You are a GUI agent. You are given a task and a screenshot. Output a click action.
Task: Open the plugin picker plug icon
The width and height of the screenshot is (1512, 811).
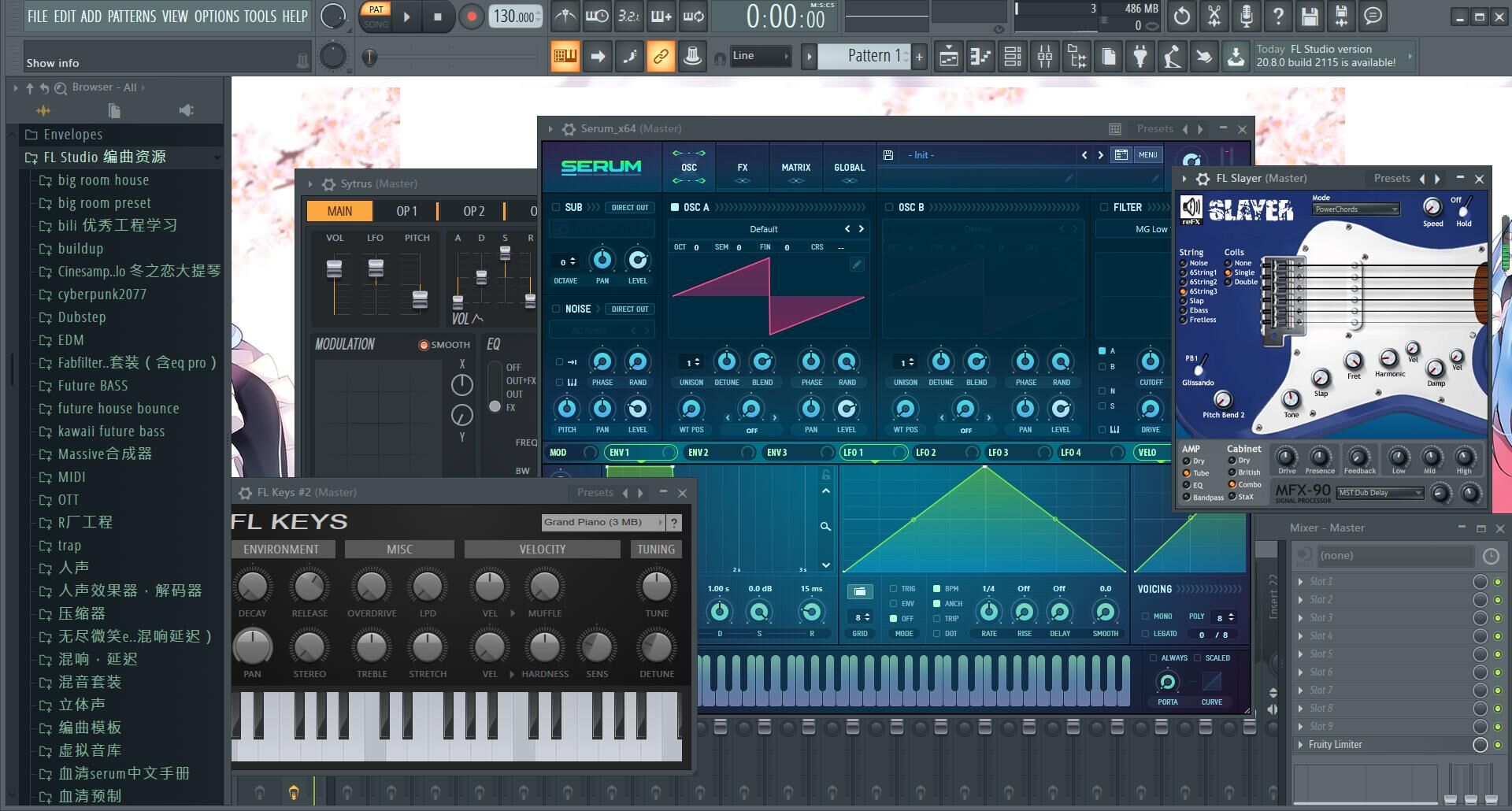coord(1140,56)
